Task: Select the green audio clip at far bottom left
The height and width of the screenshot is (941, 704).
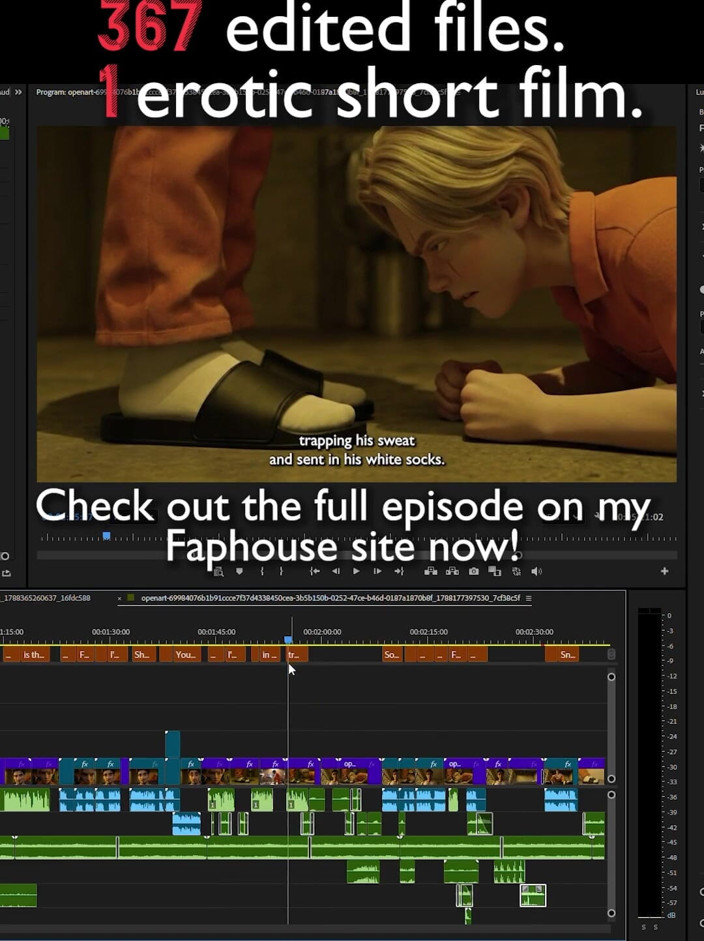Action: [x=18, y=895]
